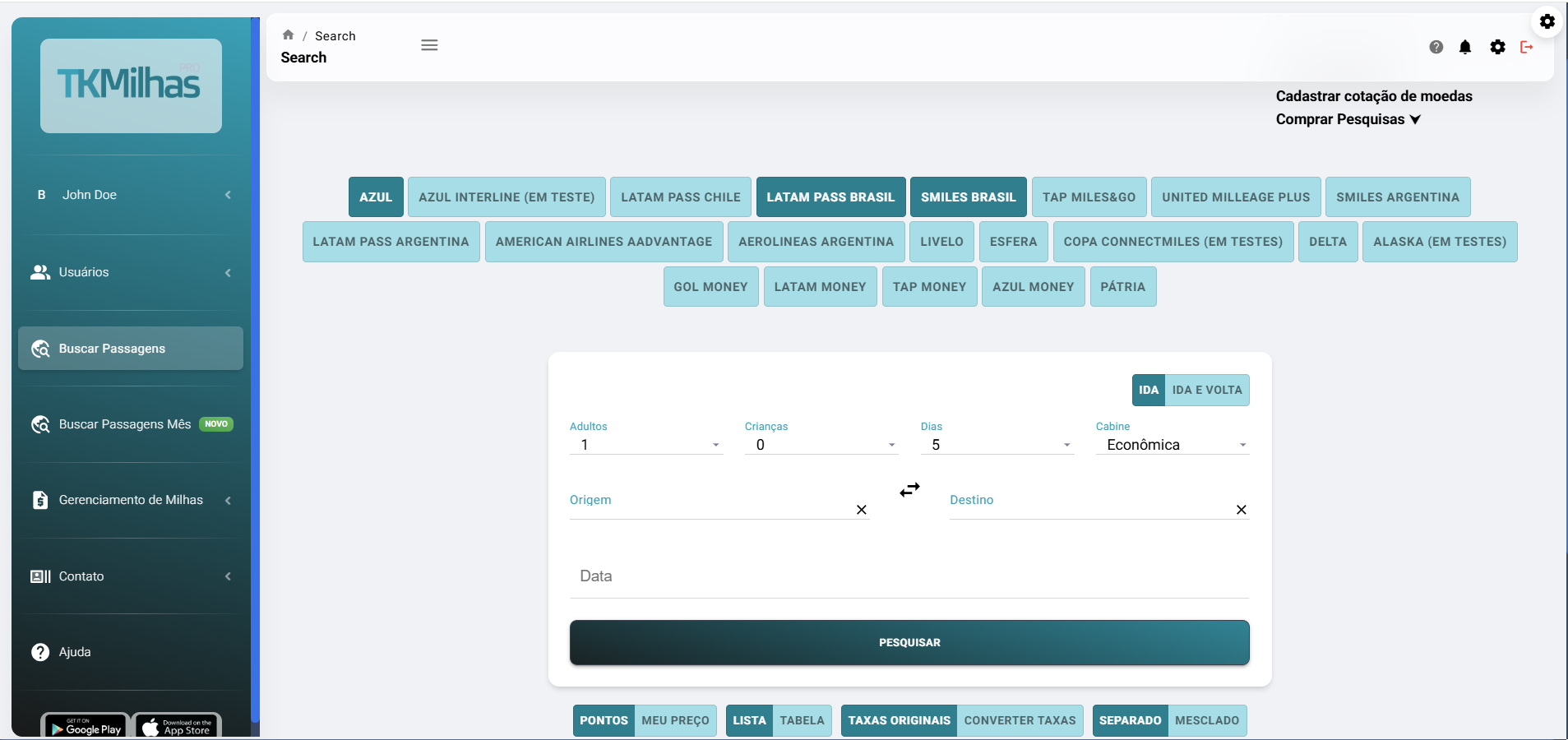
Task: Select the IDA trip type tab
Action: coord(1149,390)
